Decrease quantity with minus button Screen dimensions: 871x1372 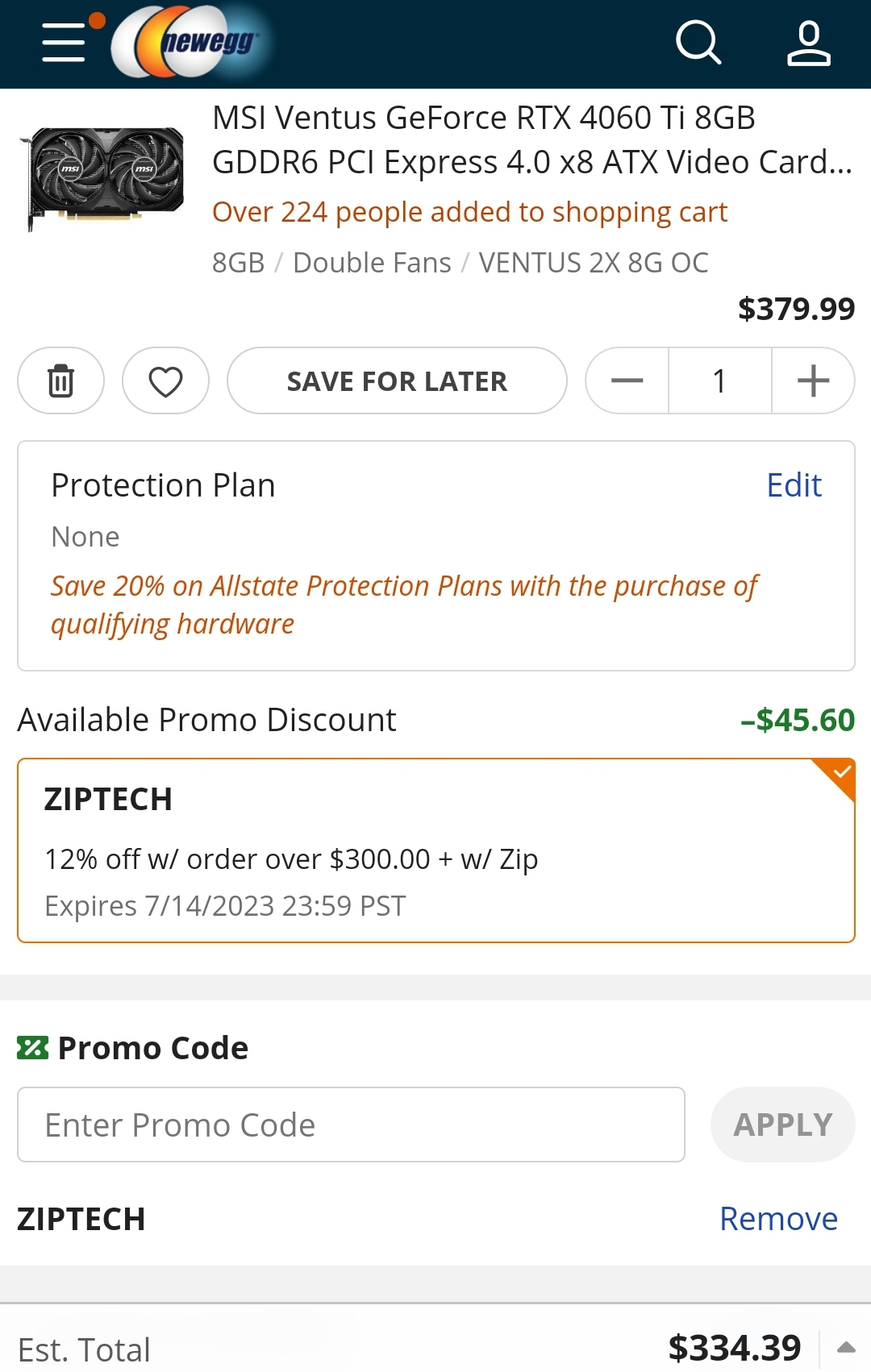tap(627, 380)
